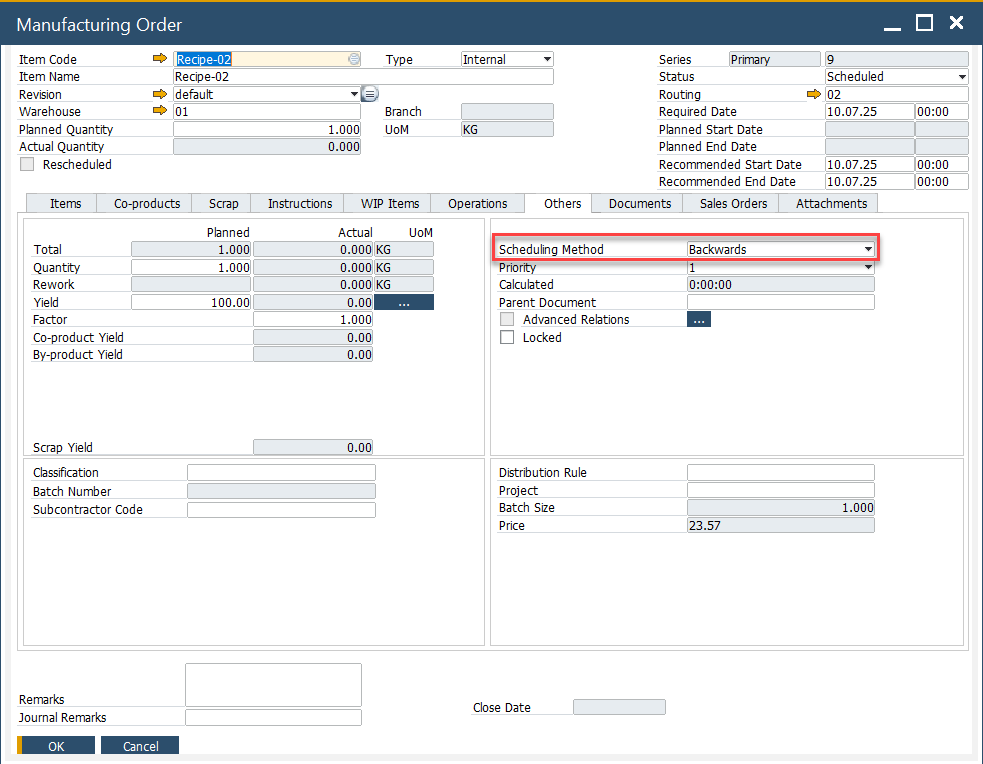The height and width of the screenshot is (764, 983).
Task: Open the Priority dropdown
Action: [x=868, y=267]
